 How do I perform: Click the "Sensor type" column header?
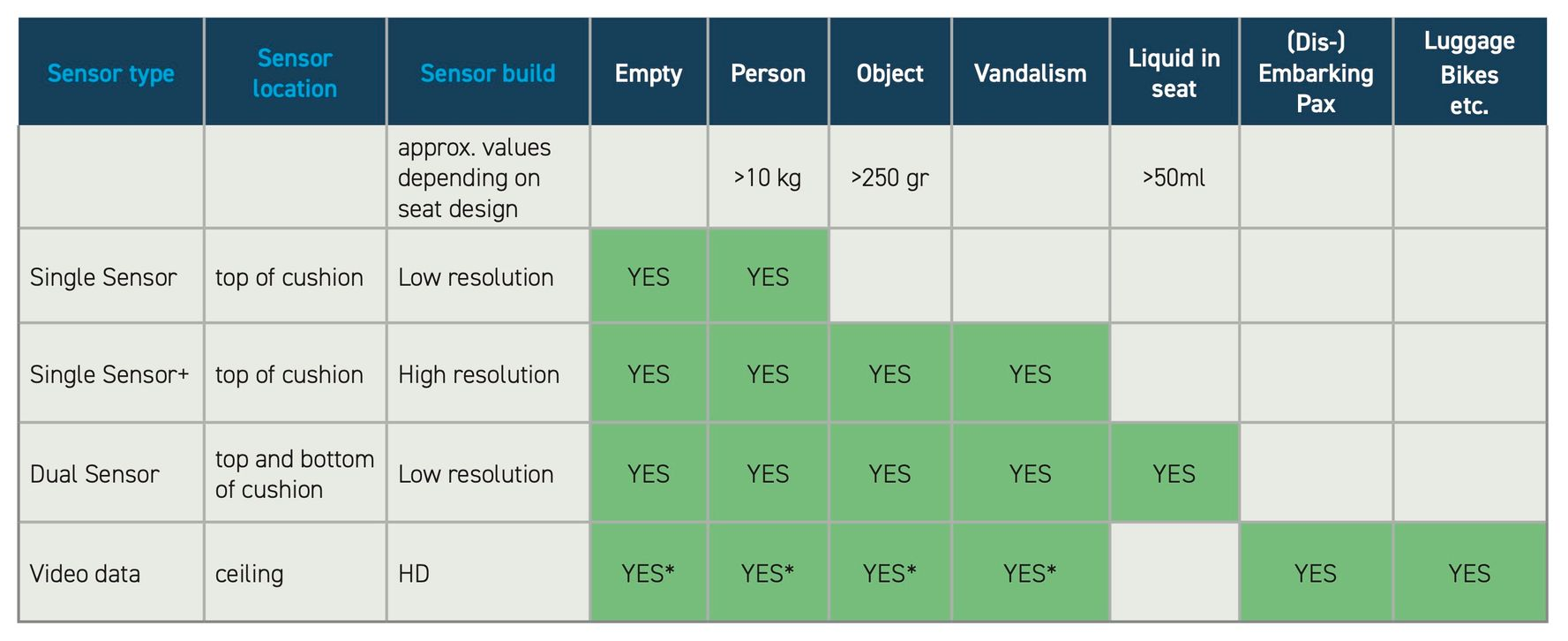(110, 73)
